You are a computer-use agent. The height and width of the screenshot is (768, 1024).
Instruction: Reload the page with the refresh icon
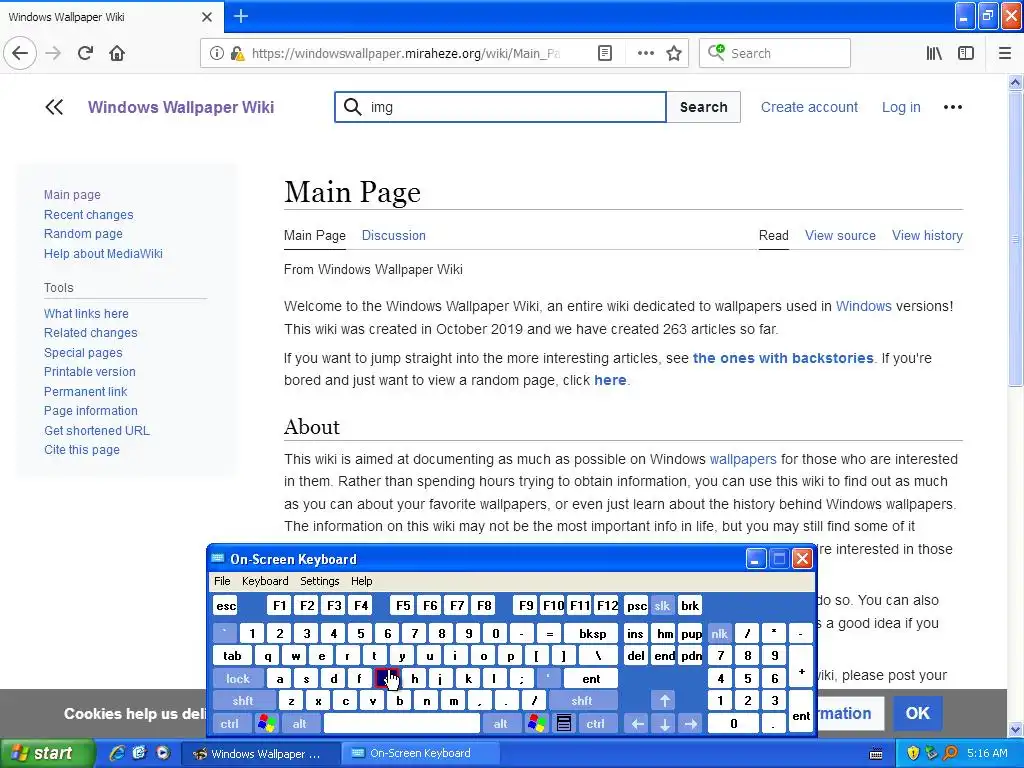85,54
